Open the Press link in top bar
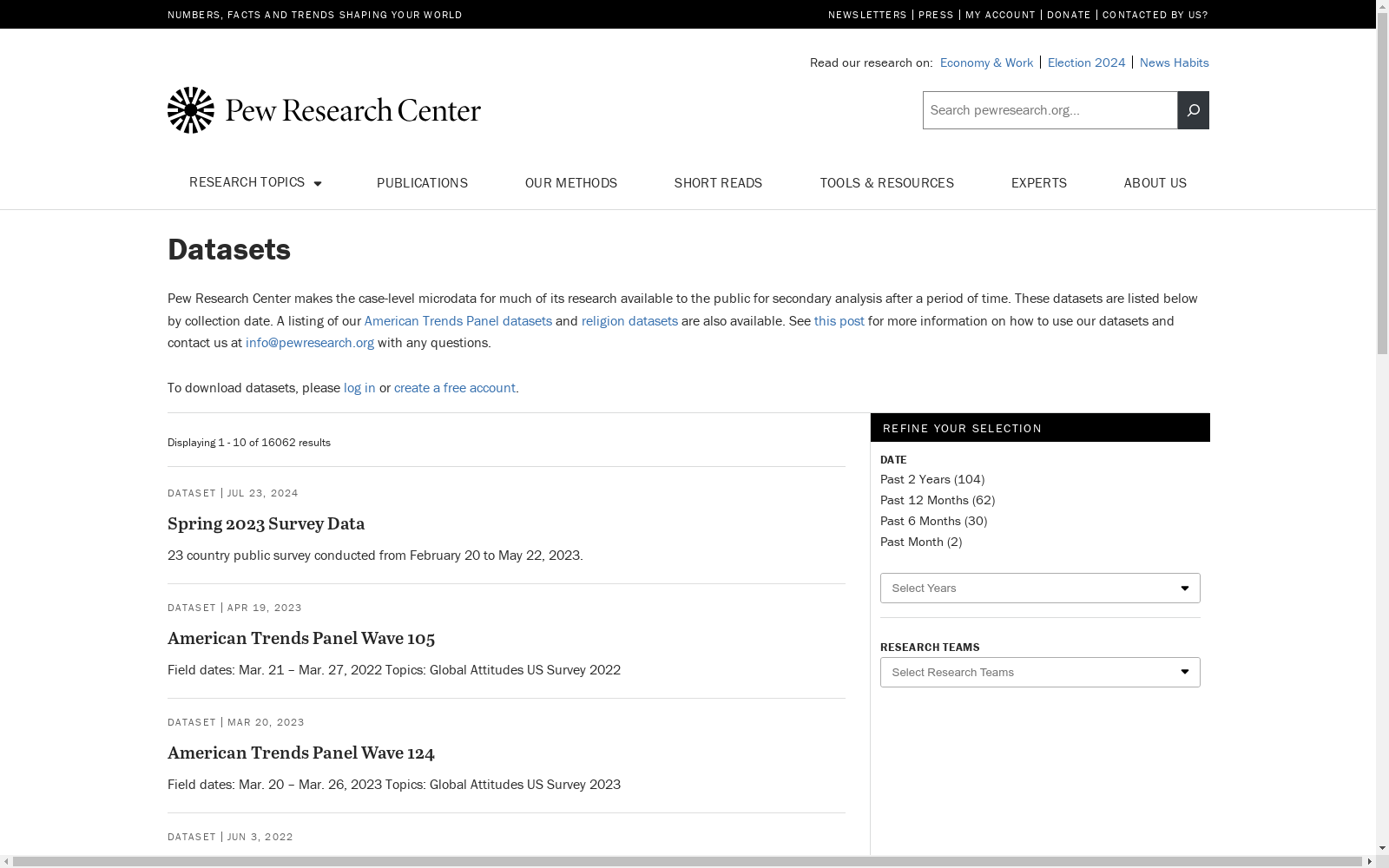Viewport: 1389px width, 868px height. (x=936, y=15)
